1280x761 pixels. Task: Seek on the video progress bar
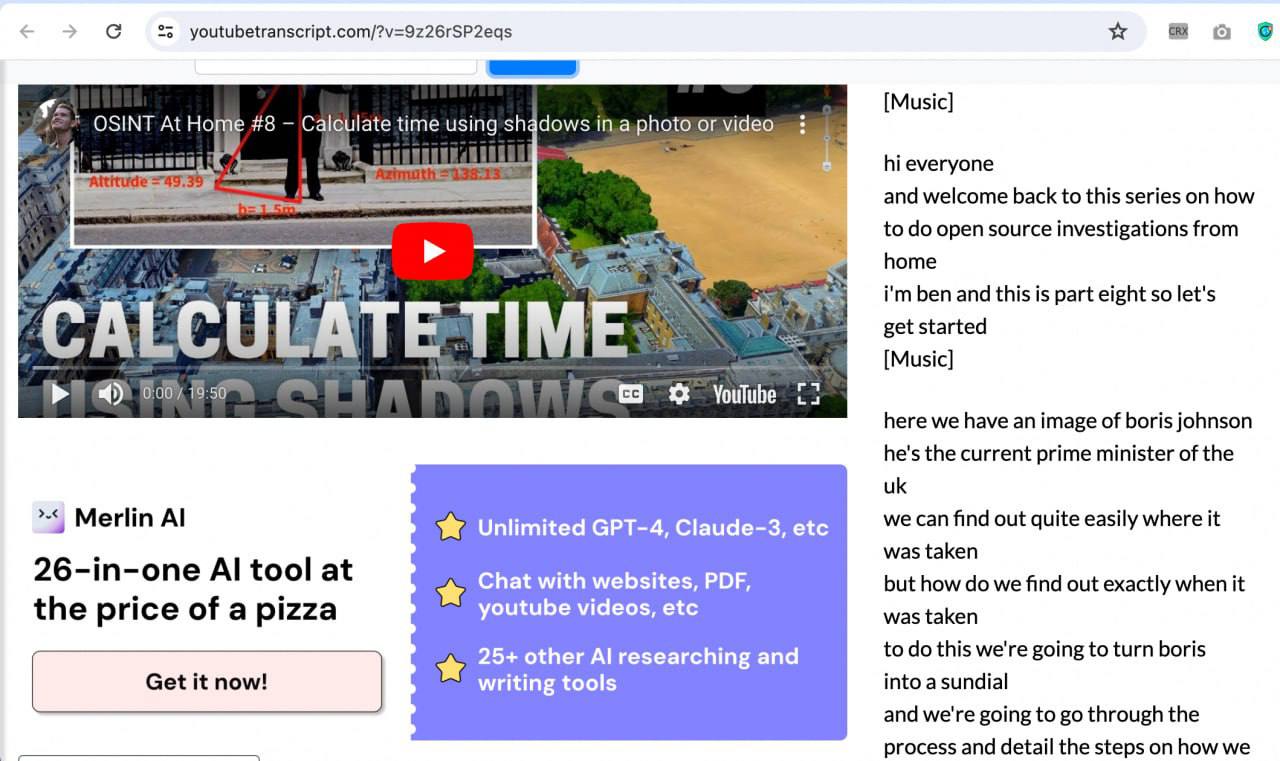coord(432,368)
